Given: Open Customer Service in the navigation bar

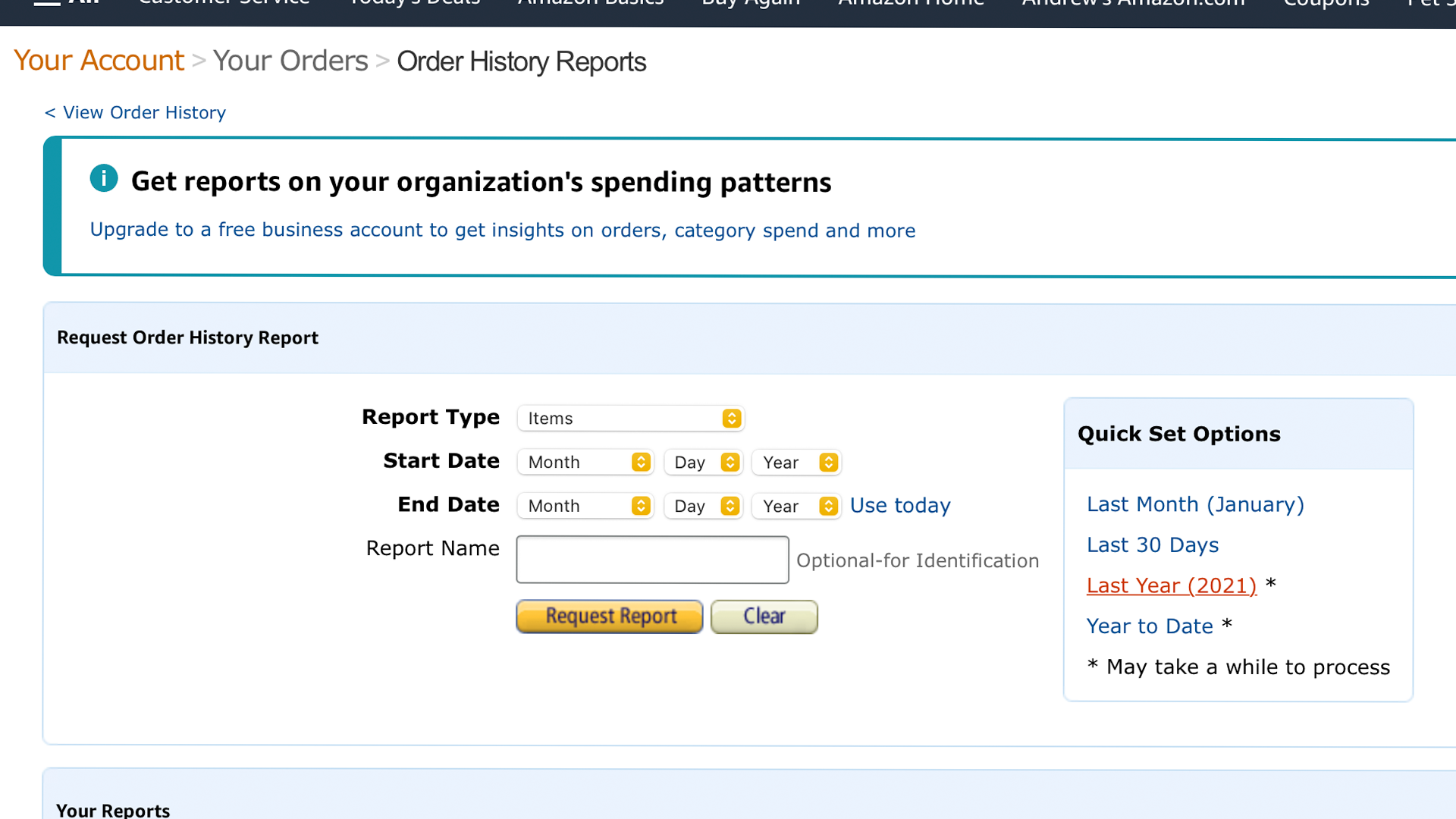Looking at the screenshot, I should tap(223, 4).
